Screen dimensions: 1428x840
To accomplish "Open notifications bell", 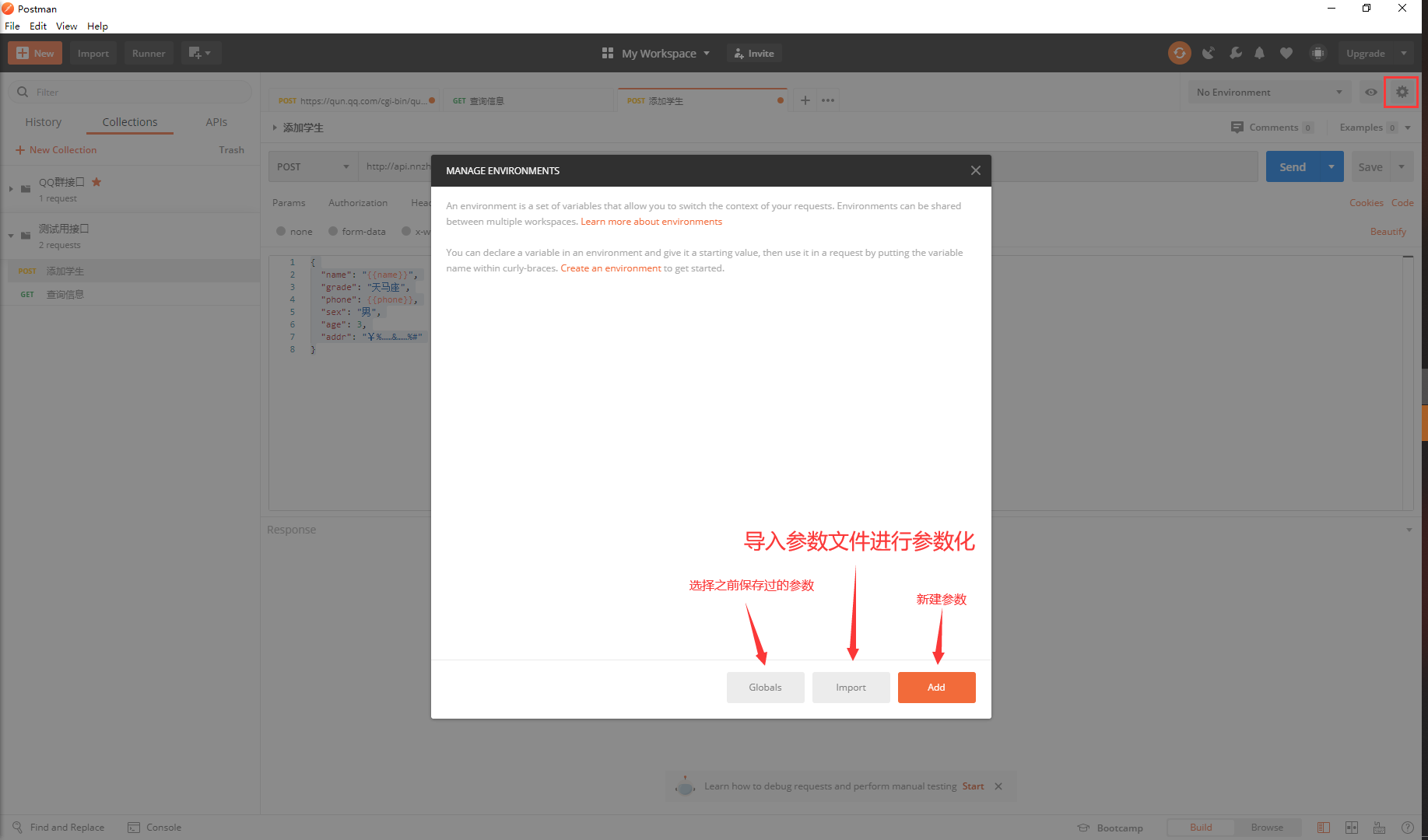I will click(1260, 53).
